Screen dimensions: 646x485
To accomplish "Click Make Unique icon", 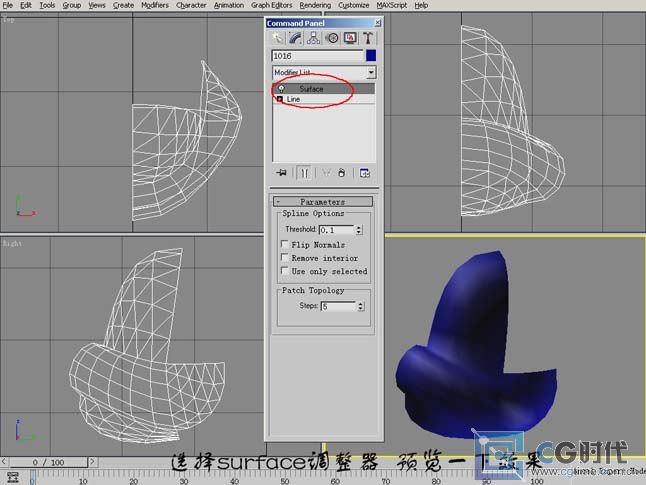I will (x=326, y=173).
